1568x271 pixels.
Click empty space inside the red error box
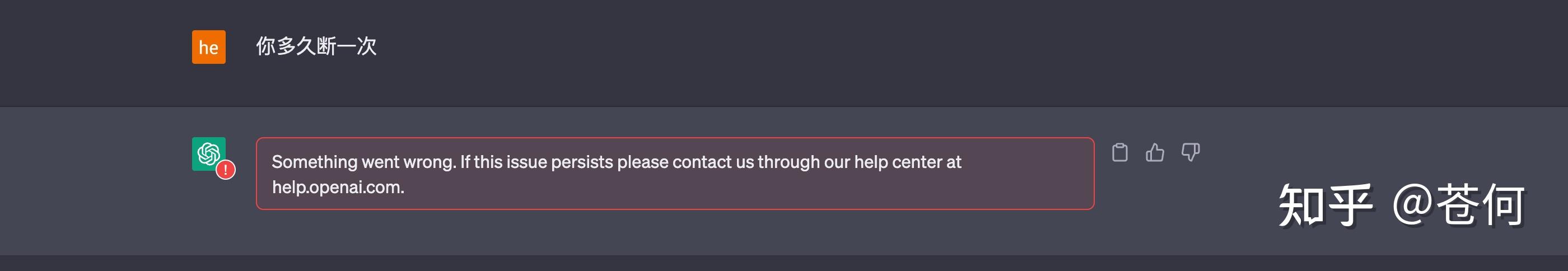click(x=730, y=189)
